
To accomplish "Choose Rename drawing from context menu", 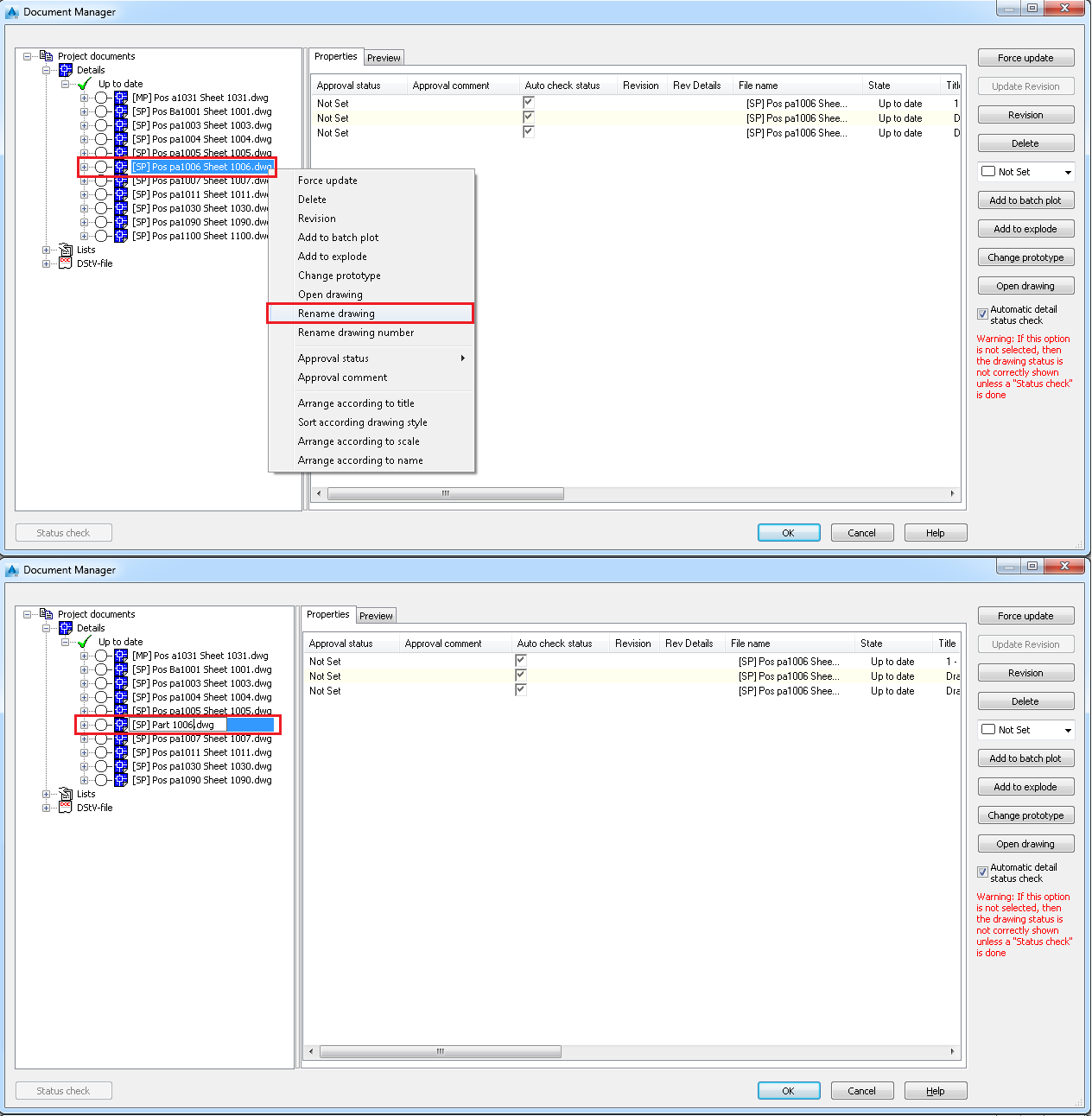I will point(371,314).
